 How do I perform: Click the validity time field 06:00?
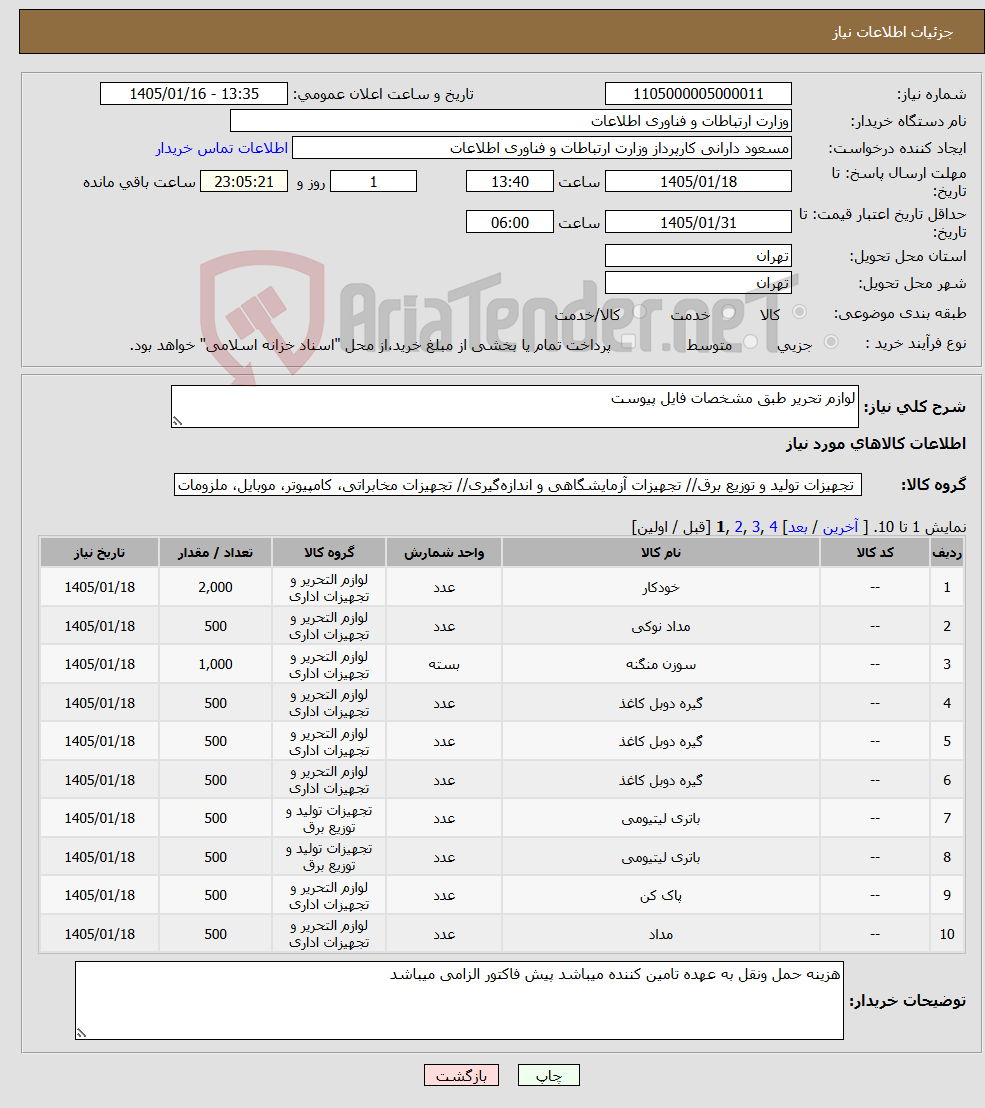(509, 222)
